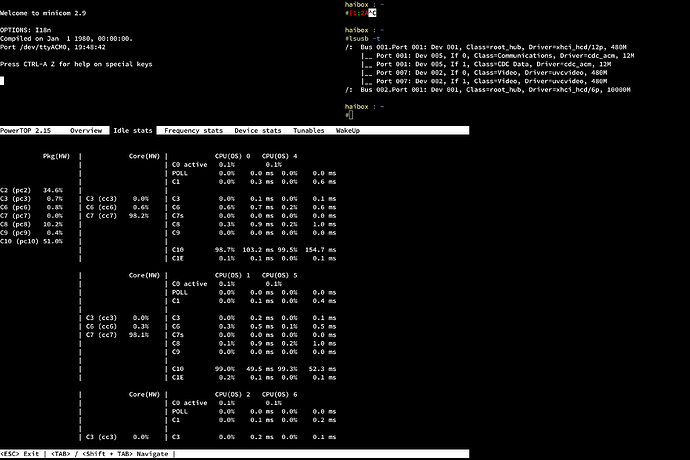
Task: Click Port 007 If 1 uvcvideo line
Action: coord(484,81)
